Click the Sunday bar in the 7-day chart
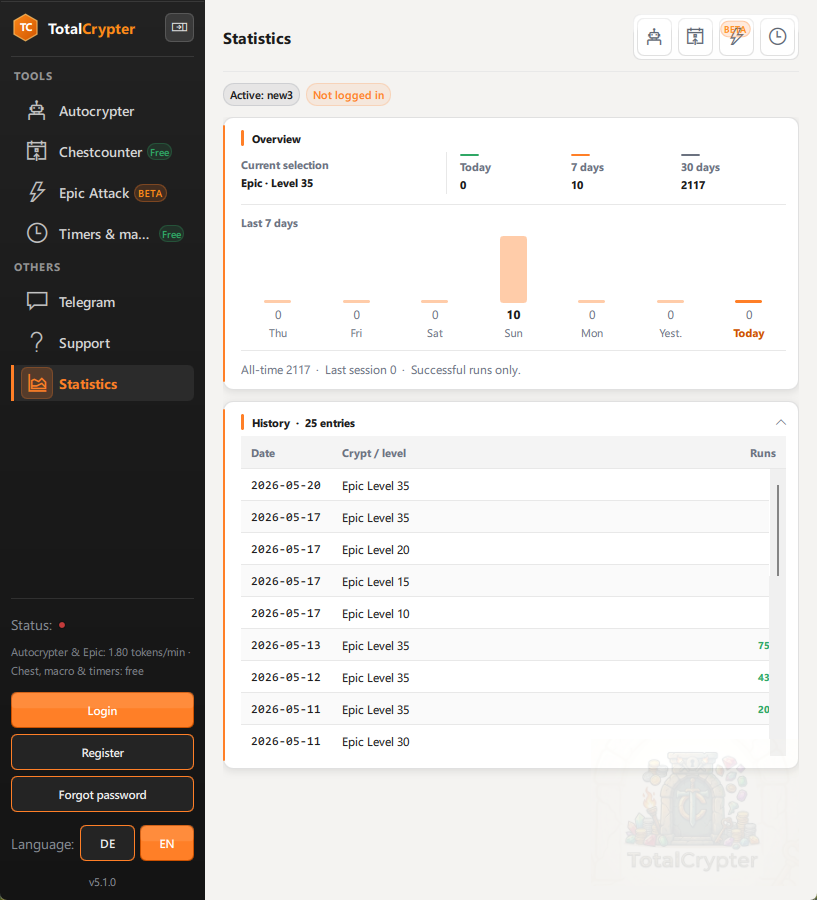Image resolution: width=817 pixels, height=900 pixels. 513,269
